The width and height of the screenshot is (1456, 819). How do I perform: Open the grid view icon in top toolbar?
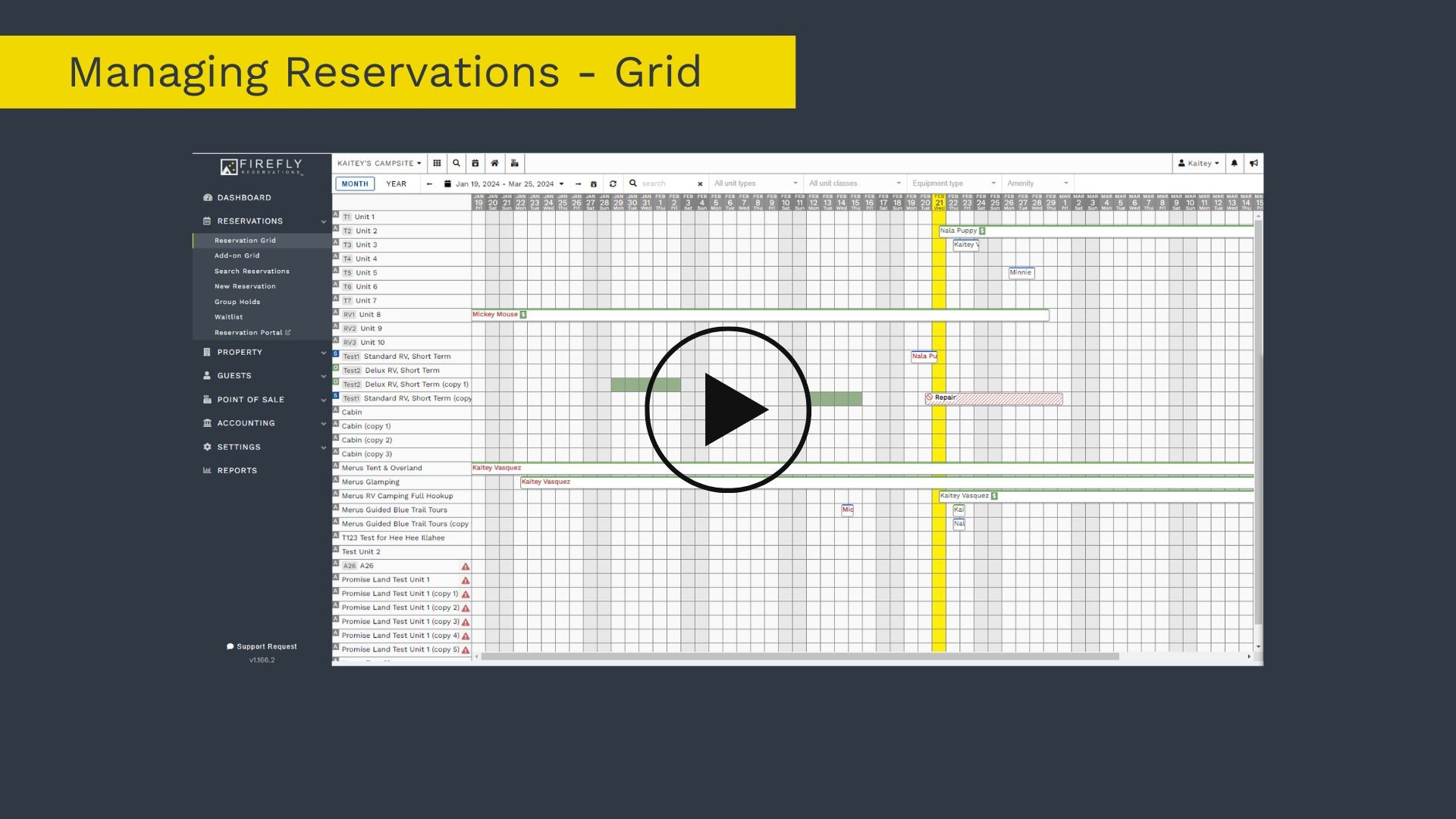point(437,163)
